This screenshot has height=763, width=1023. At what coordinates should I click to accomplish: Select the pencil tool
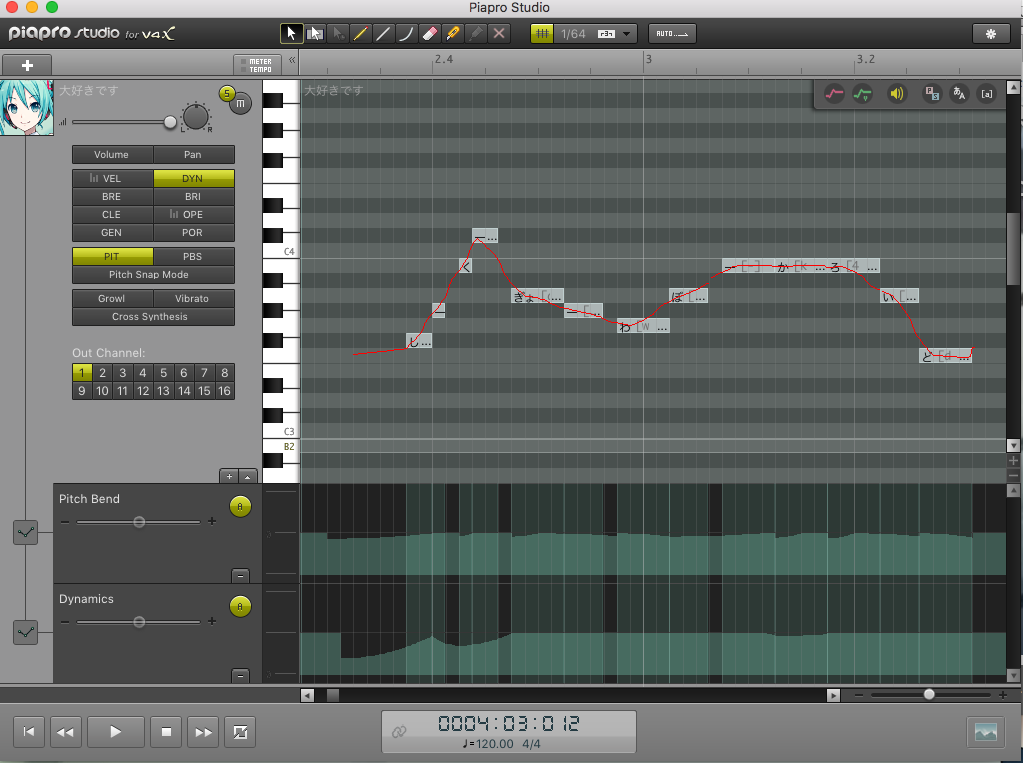coord(360,33)
